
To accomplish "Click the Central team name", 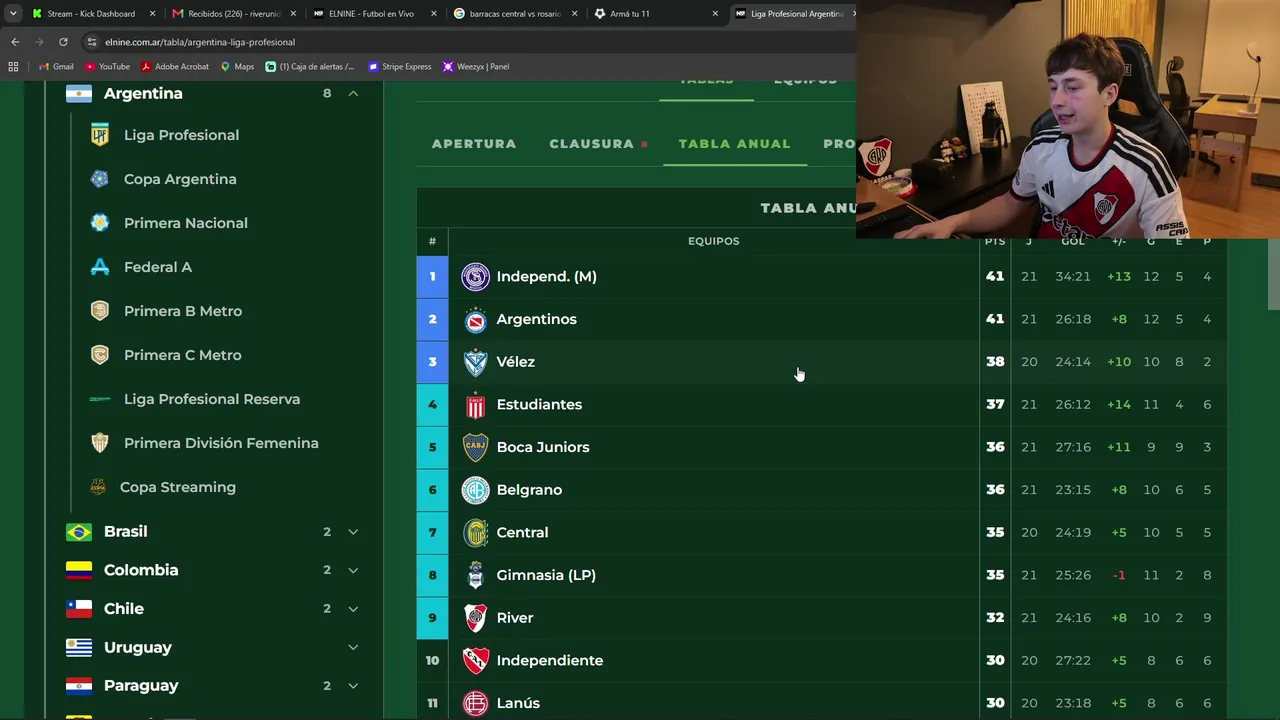I will 522,533.
